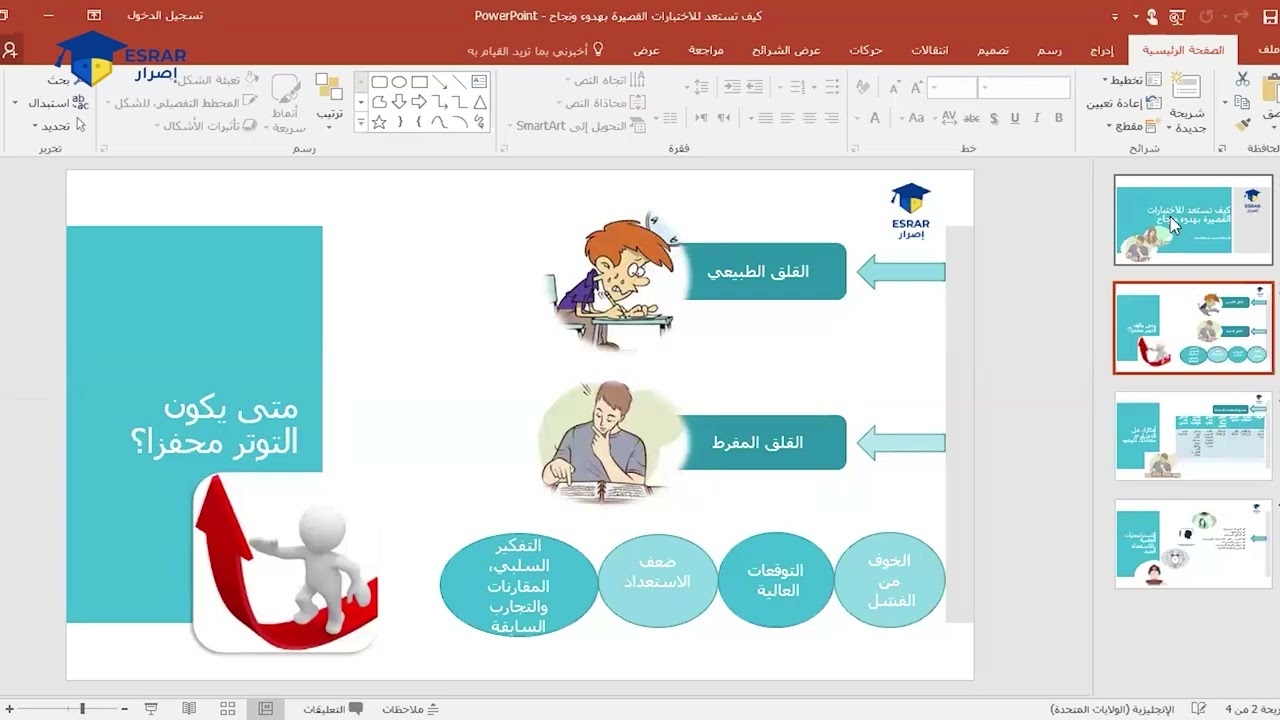This screenshot has height=720, width=1280.
Task: Select the oval shape in gallery
Action: [x=399, y=82]
